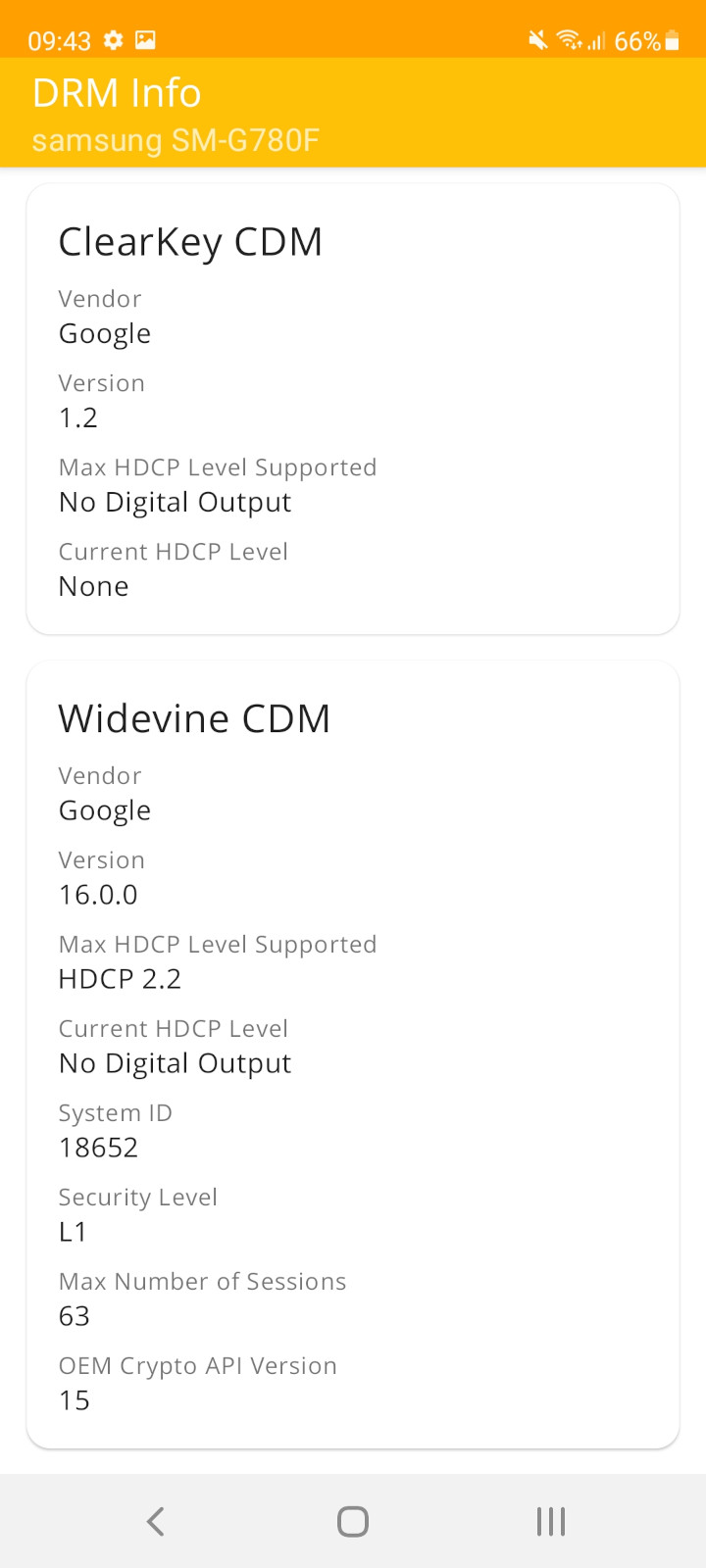The image size is (706, 1568).
Task: Tap the HDCP 2.2 value
Action: (120, 979)
